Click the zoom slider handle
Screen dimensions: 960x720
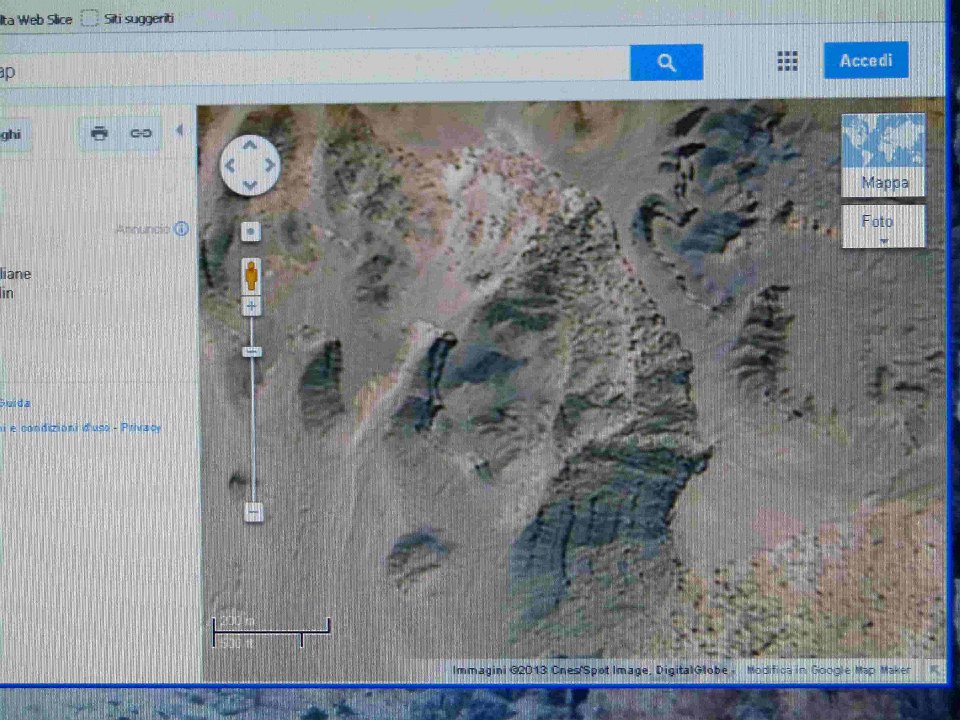coord(252,351)
